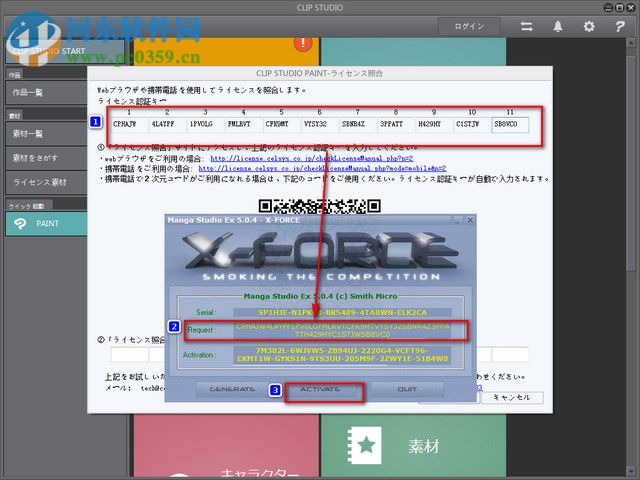Open the cloud sync transfer icon
640x480 pixels.
click(x=527, y=27)
